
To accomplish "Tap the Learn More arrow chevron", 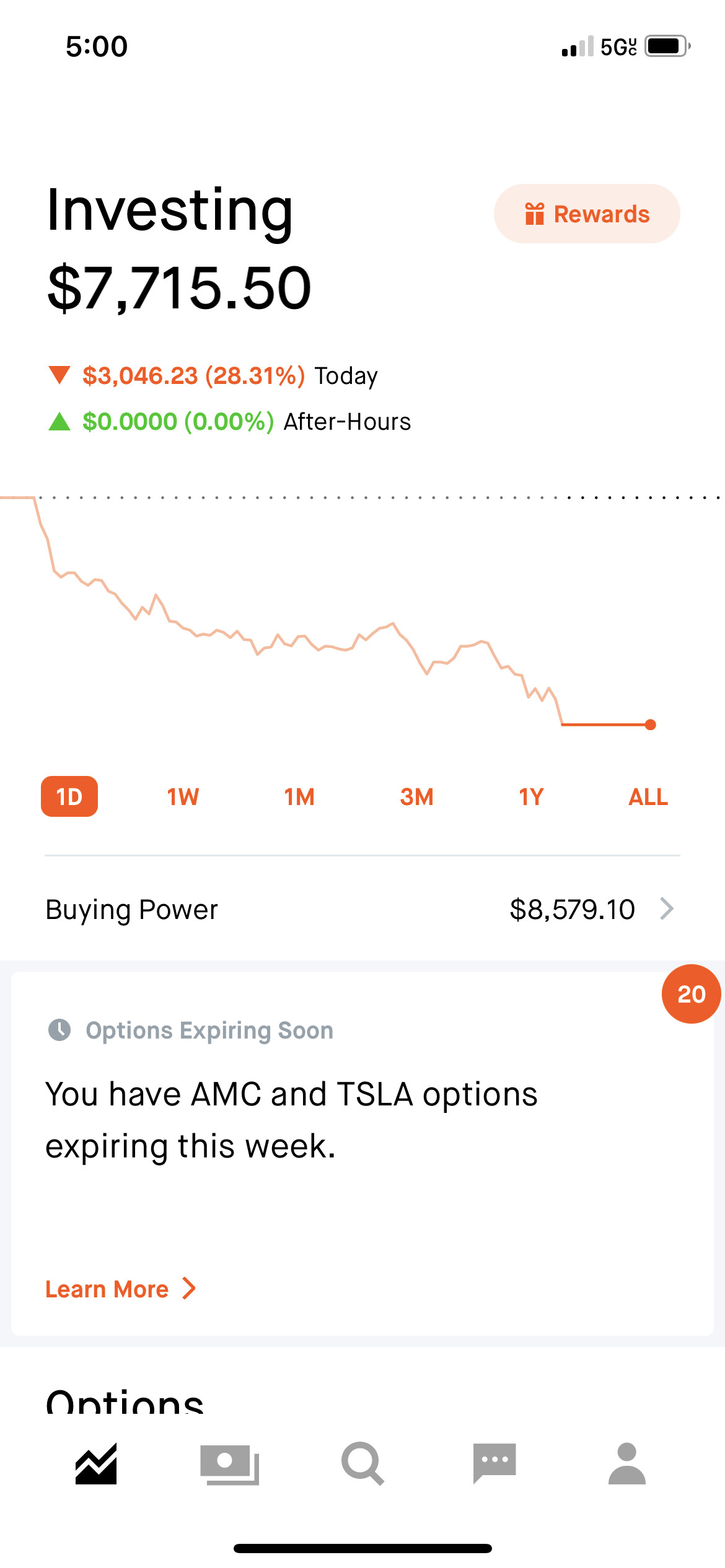I will pyautogui.click(x=190, y=1289).
